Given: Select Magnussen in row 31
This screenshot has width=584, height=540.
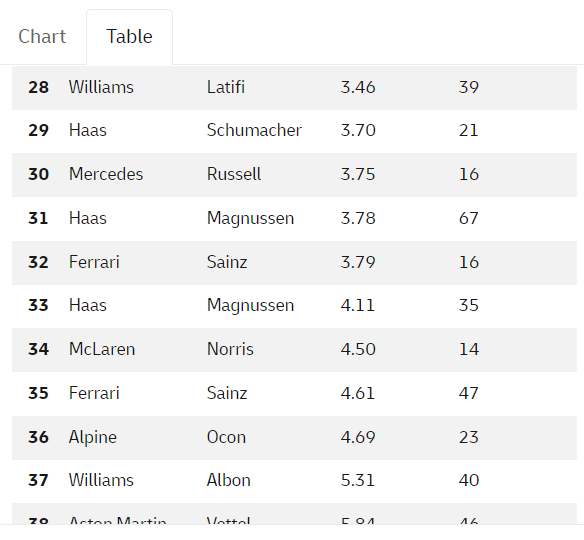Looking at the screenshot, I should click(x=250, y=218).
